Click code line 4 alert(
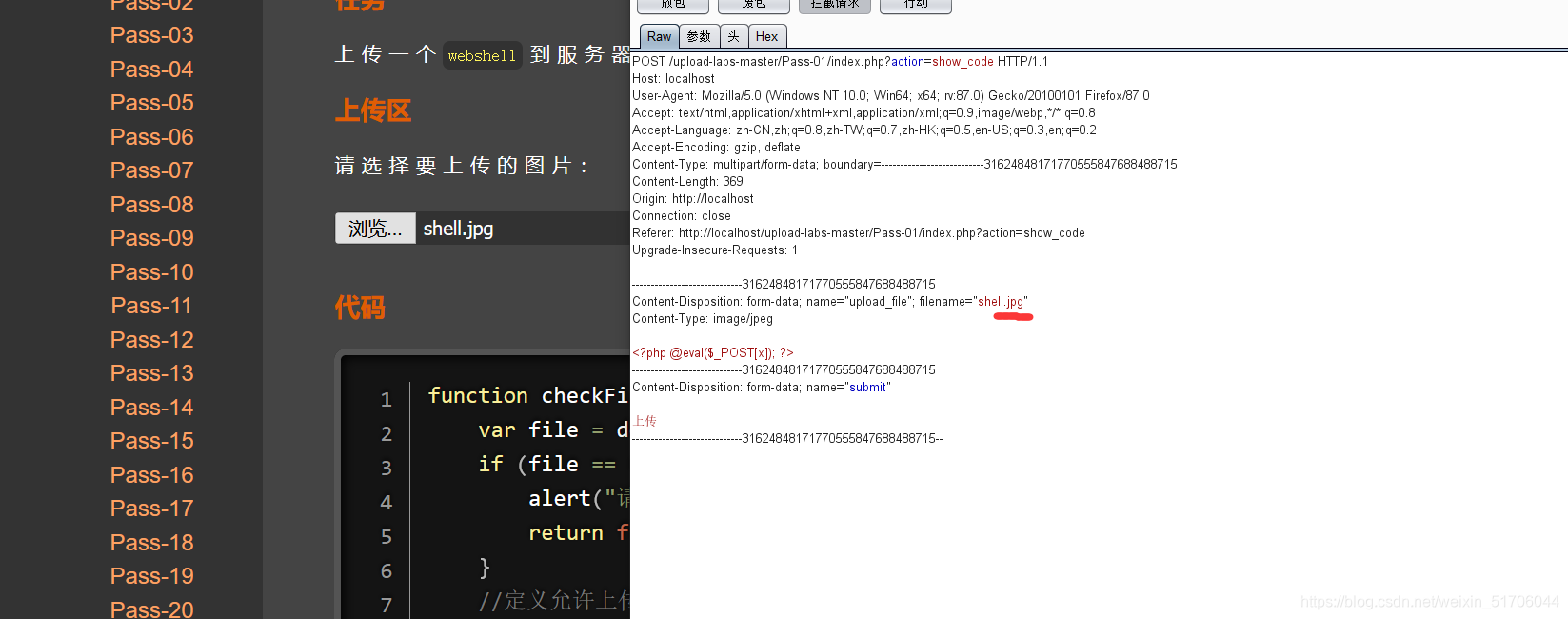The image size is (1568, 619). (578, 498)
